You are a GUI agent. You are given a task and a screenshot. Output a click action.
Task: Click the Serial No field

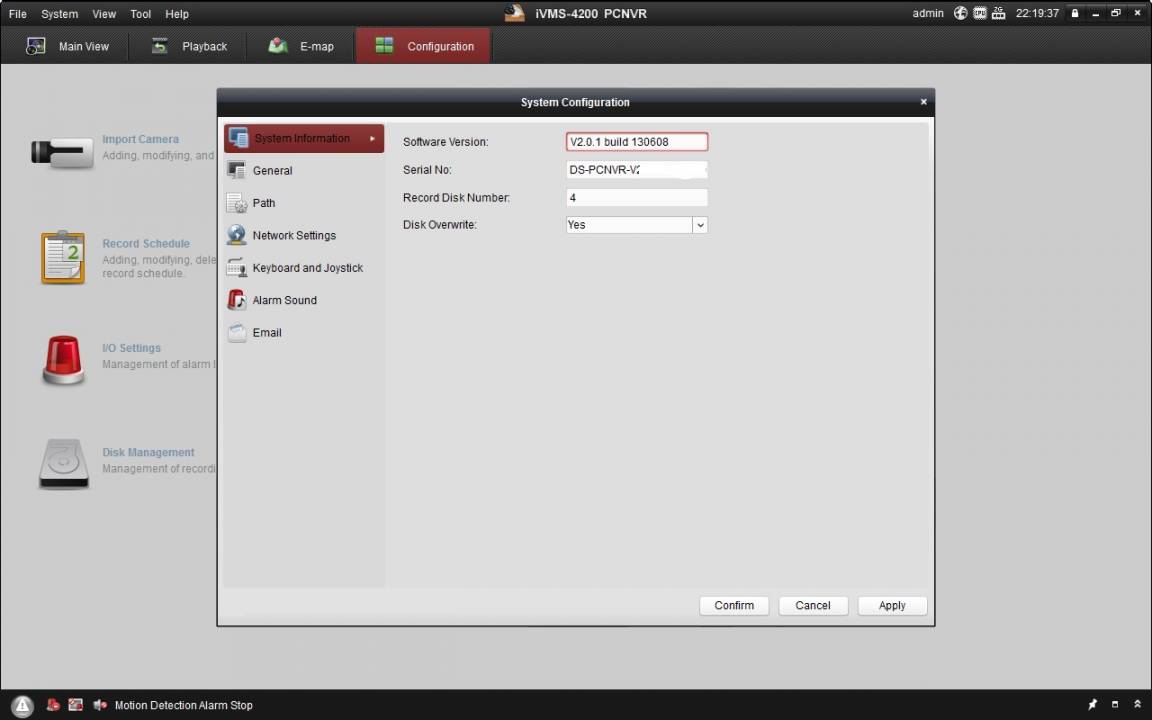pyautogui.click(x=637, y=170)
